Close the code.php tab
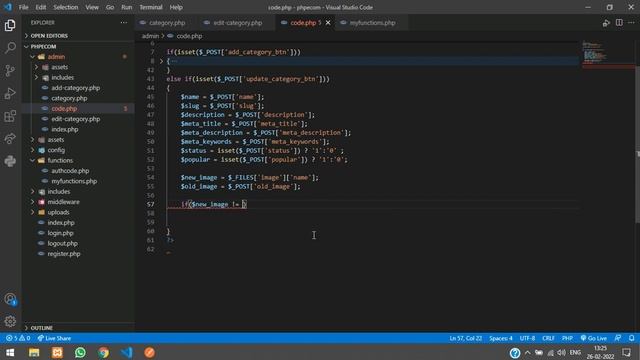 (328, 23)
